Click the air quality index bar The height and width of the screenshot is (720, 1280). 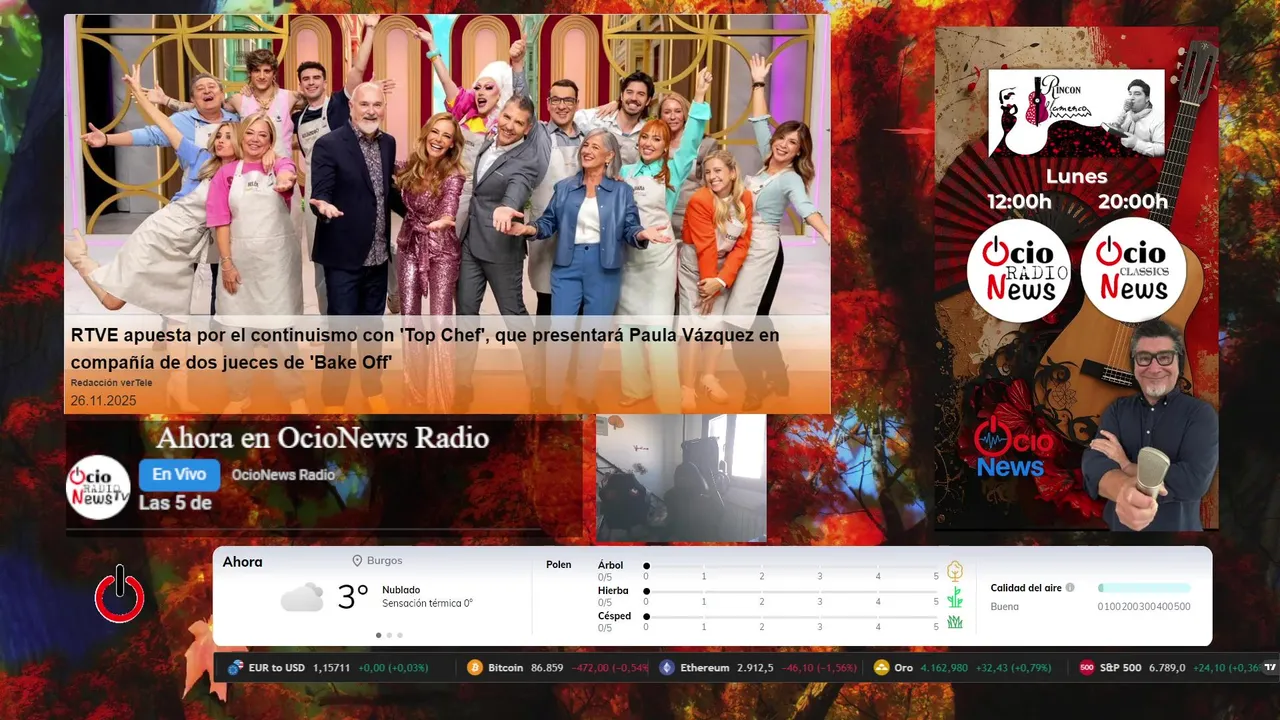[1144, 588]
